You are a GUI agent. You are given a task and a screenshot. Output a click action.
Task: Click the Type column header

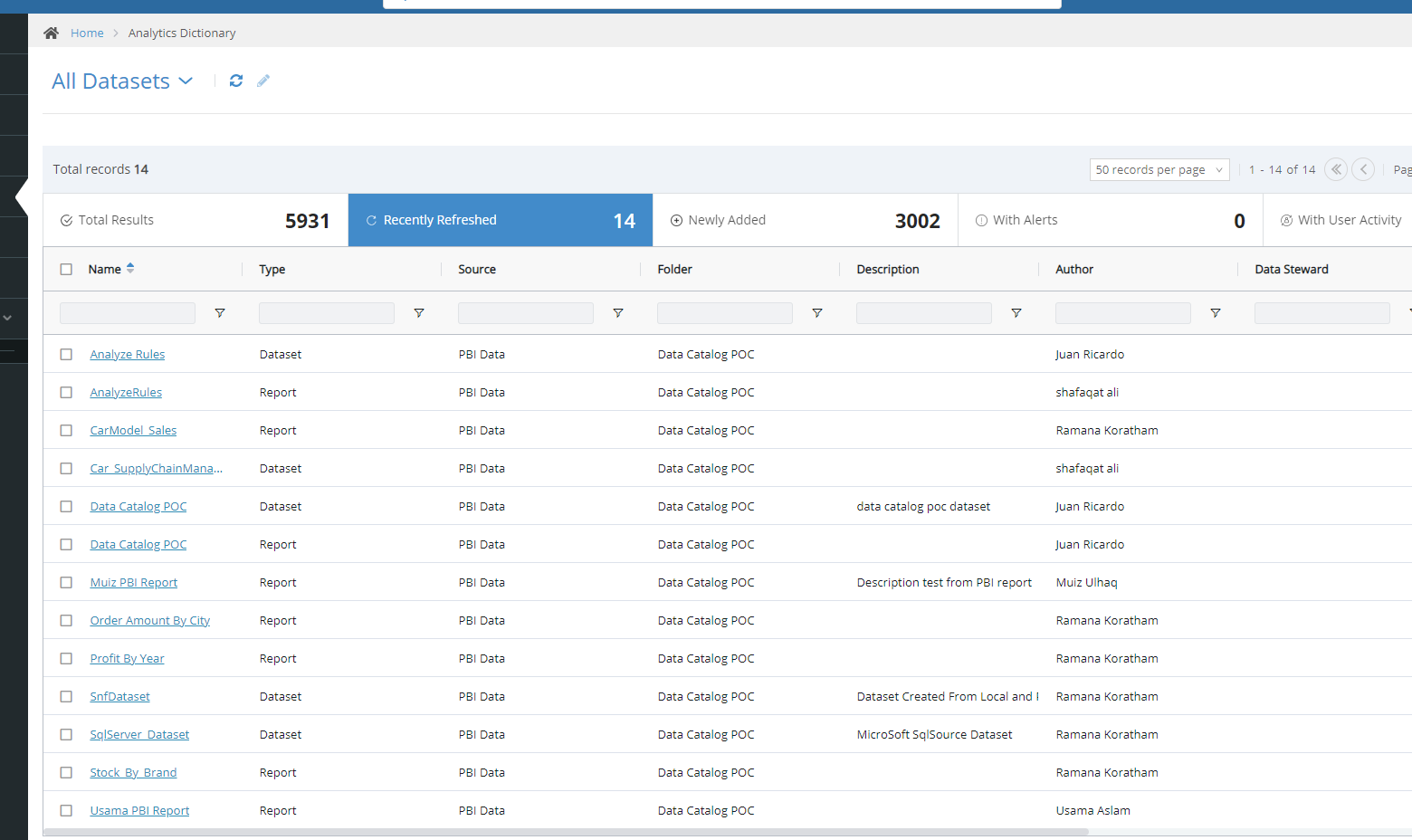click(x=272, y=269)
